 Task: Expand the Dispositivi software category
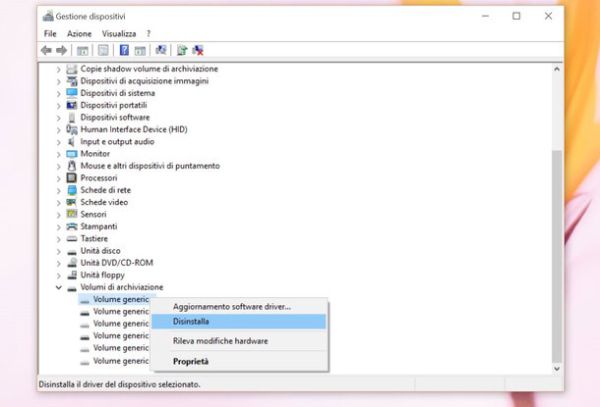(59, 118)
